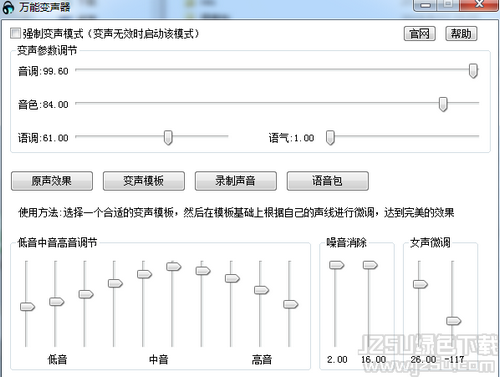500x377 pixels.
Task: Click the 高音 label under the equalizer
Action: click(262, 359)
